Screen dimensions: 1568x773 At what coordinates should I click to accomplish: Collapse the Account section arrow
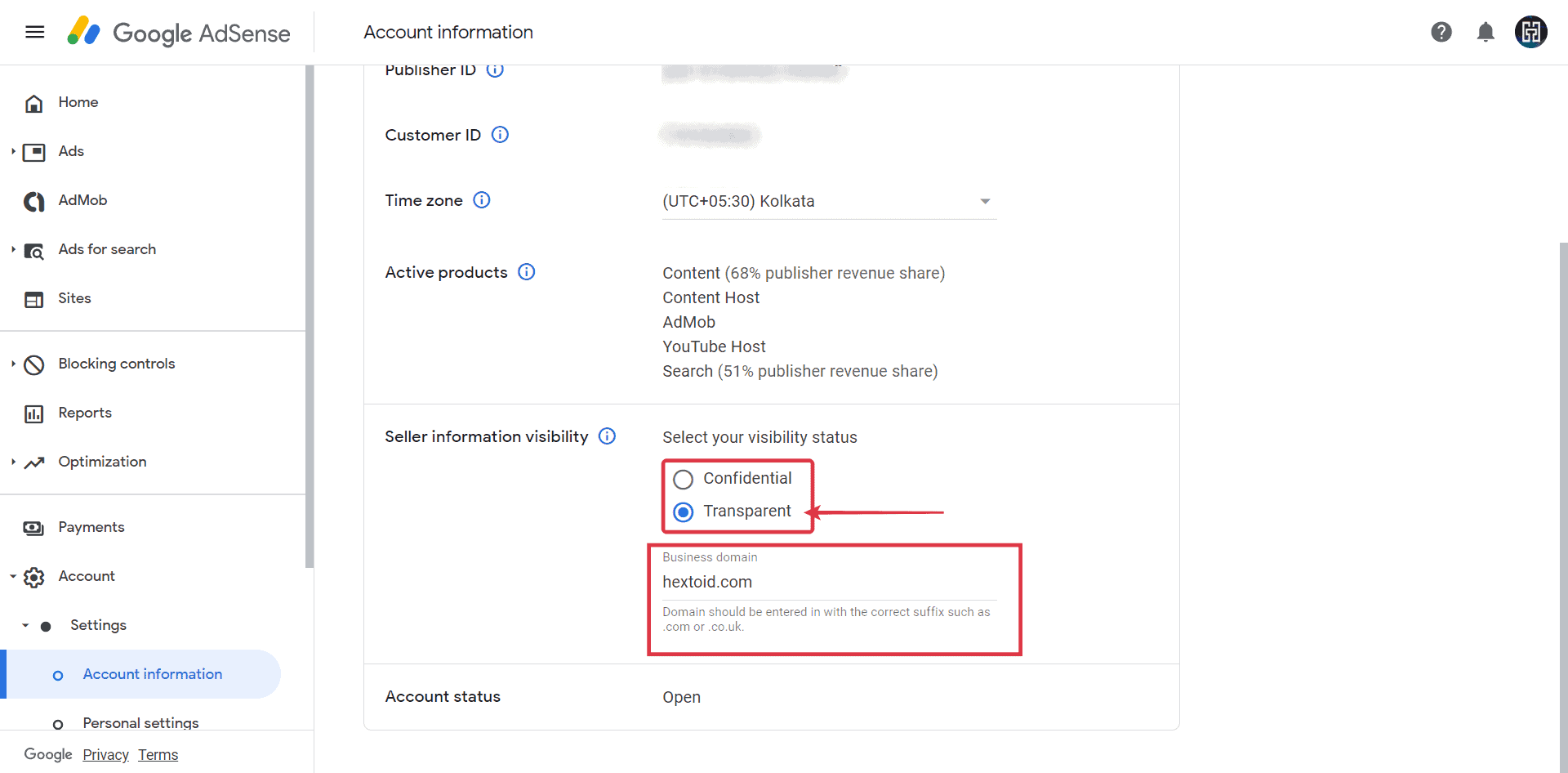click(13, 576)
